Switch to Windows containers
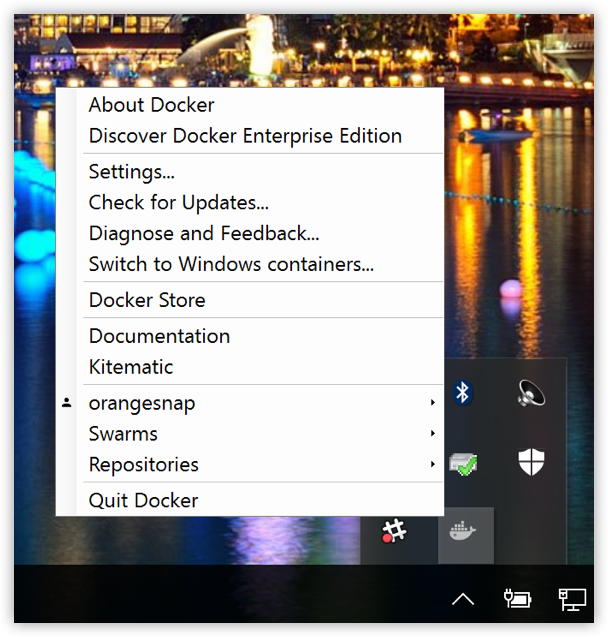 click(231, 264)
